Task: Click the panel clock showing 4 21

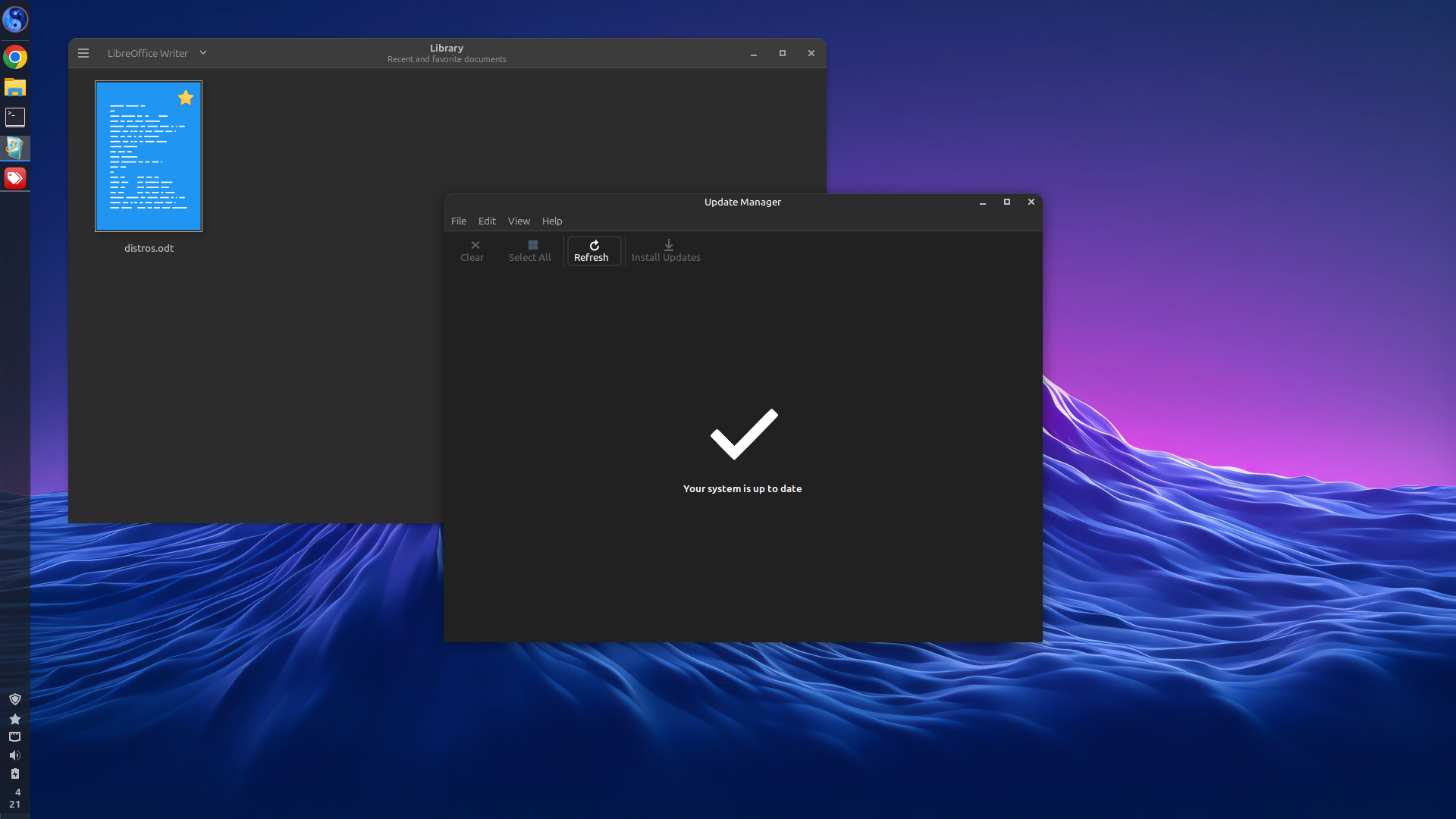Action: [x=15, y=798]
